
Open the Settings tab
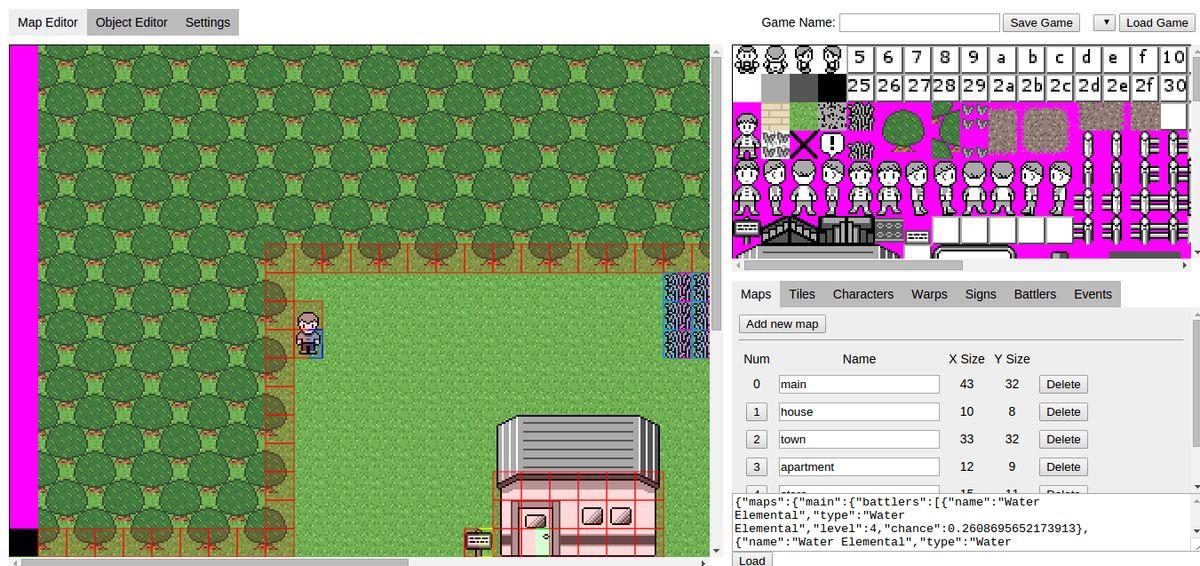(x=207, y=22)
